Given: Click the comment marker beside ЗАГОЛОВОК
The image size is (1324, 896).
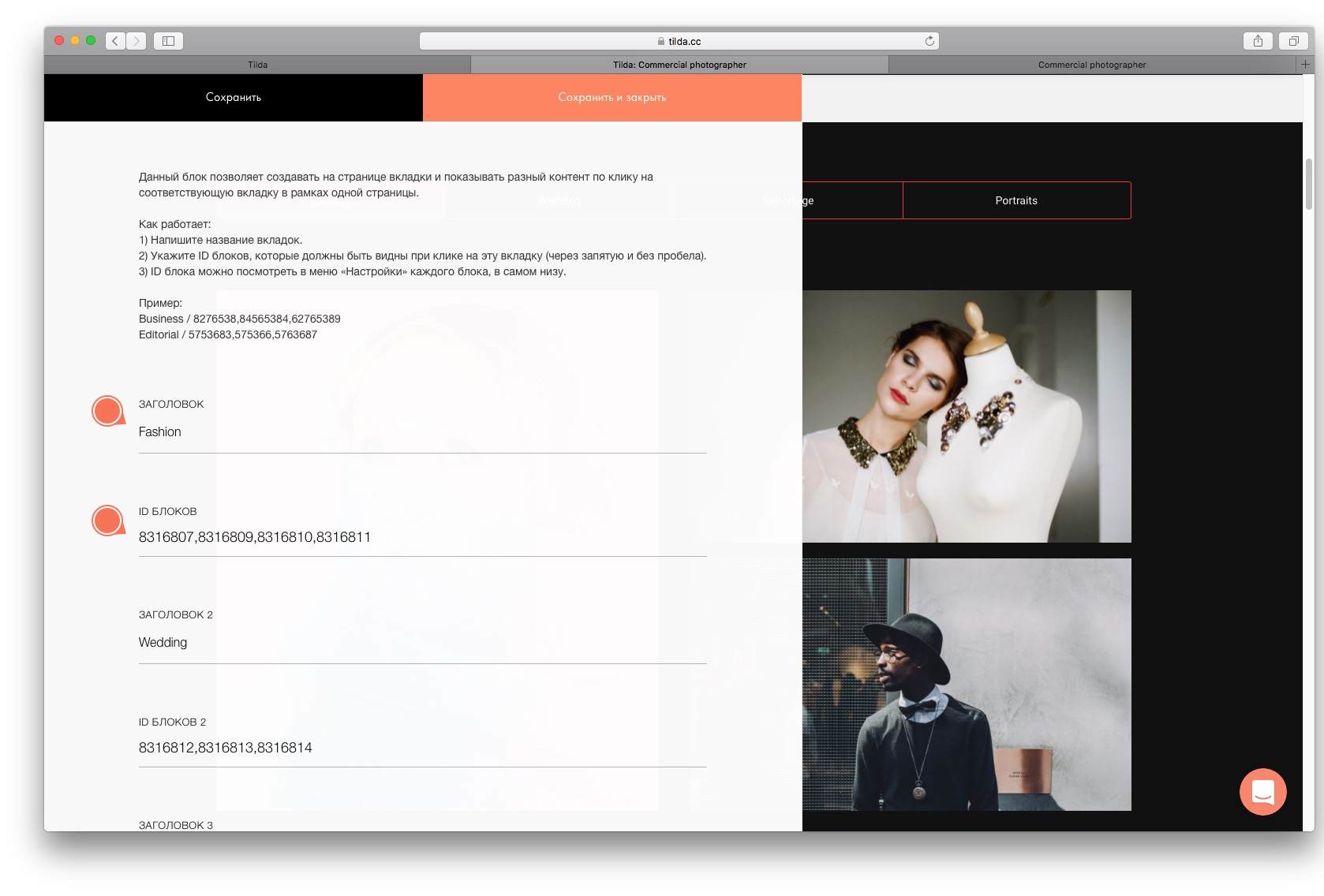Looking at the screenshot, I should pyautogui.click(x=108, y=411).
